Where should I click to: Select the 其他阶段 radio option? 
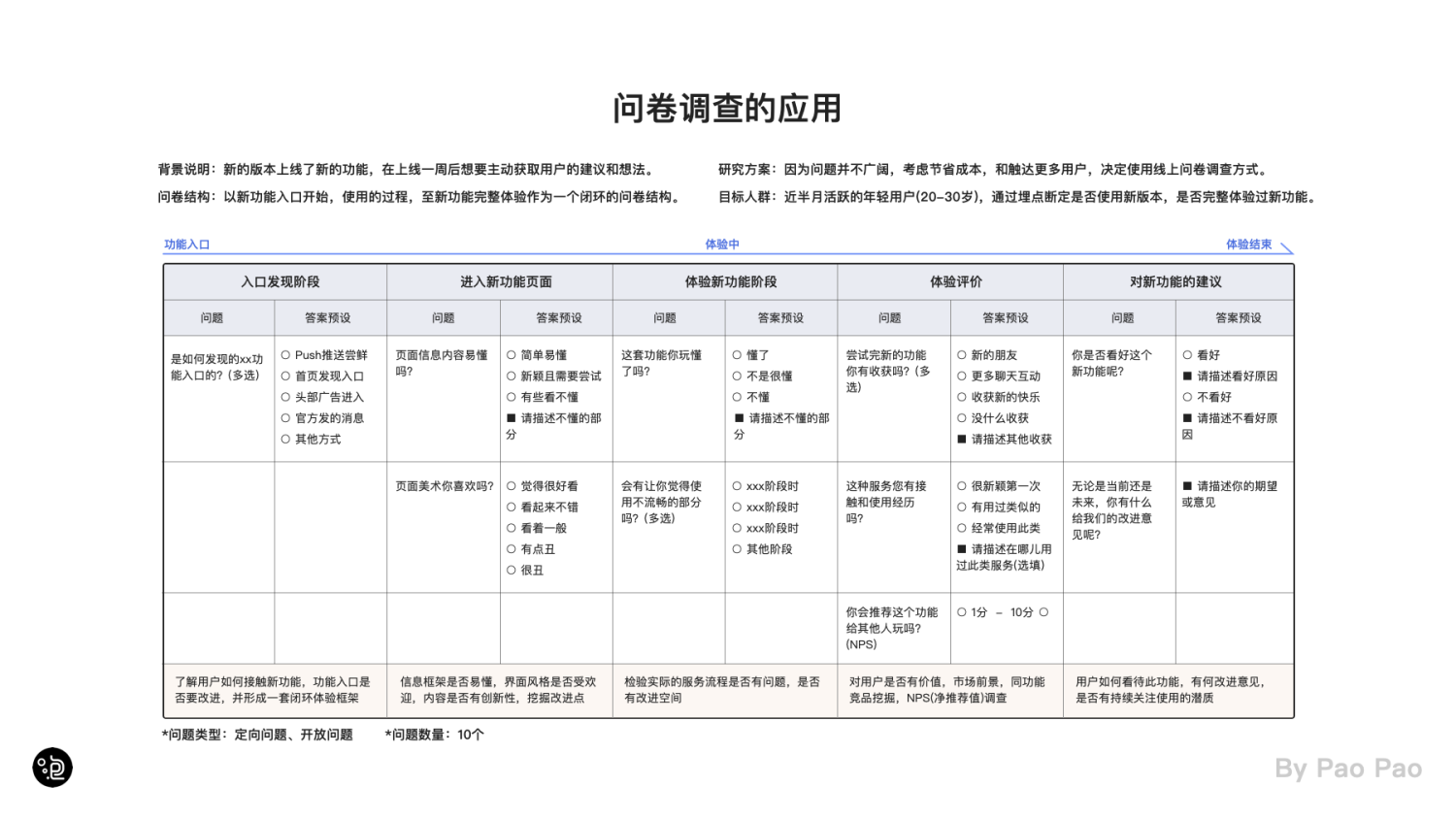tap(738, 549)
